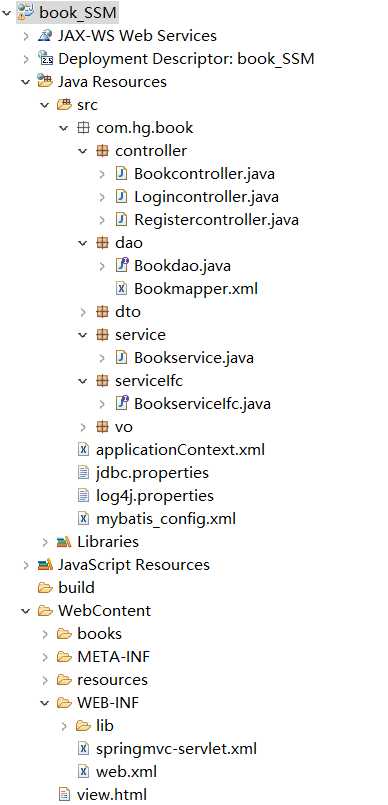The height and width of the screenshot is (805, 388).
Task: Select log4j.properties file name
Action: point(154,495)
